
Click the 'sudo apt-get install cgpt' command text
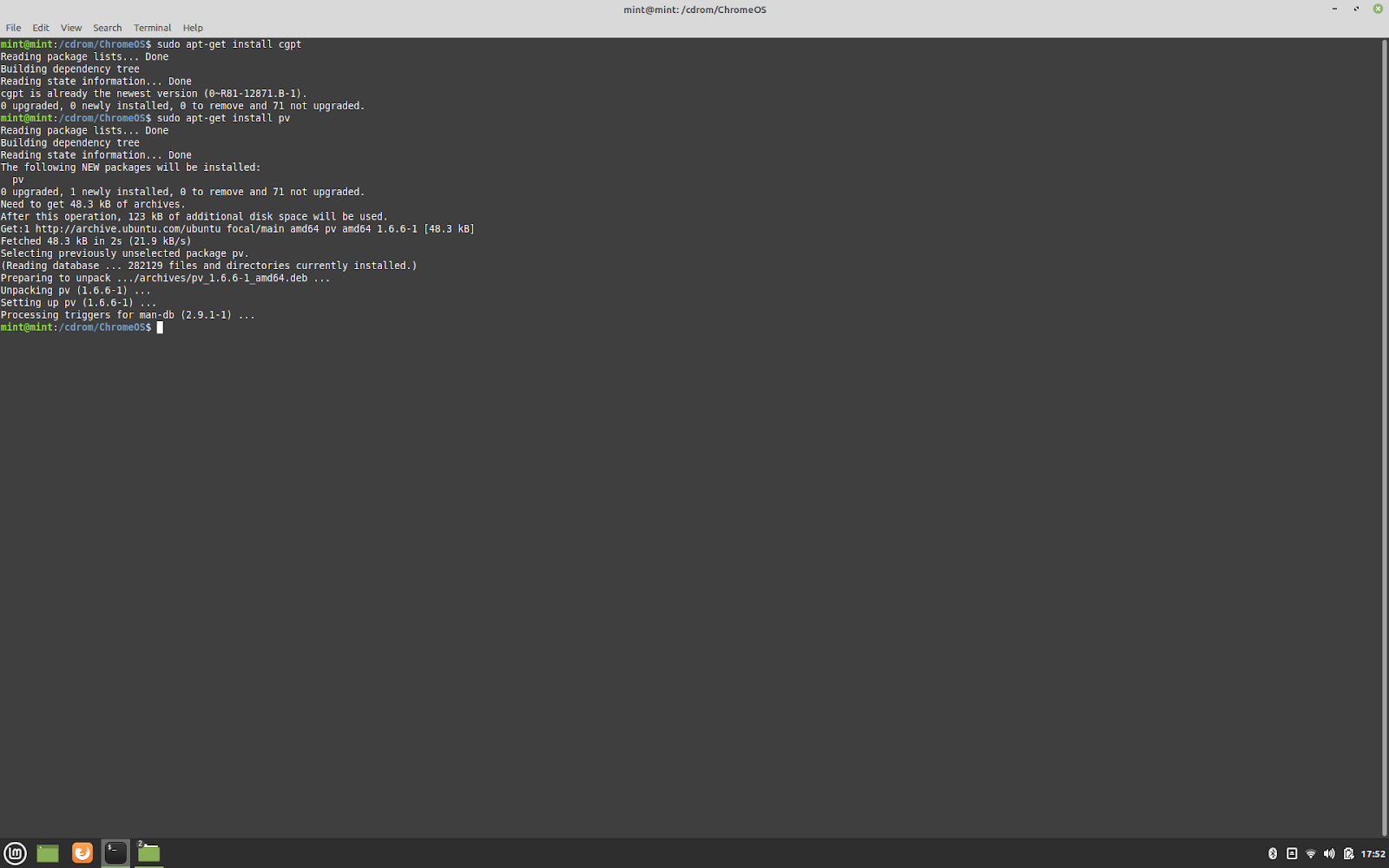(229, 44)
